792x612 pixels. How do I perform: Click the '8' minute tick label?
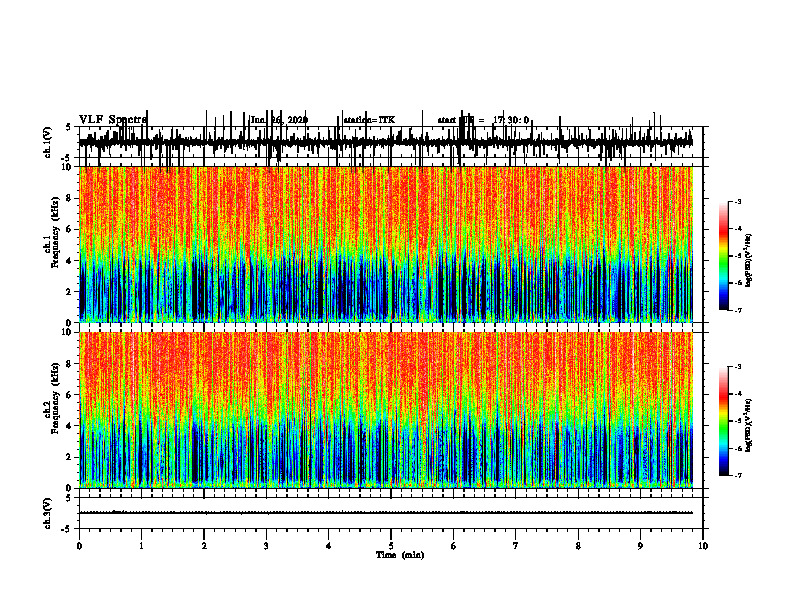[x=578, y=546]
